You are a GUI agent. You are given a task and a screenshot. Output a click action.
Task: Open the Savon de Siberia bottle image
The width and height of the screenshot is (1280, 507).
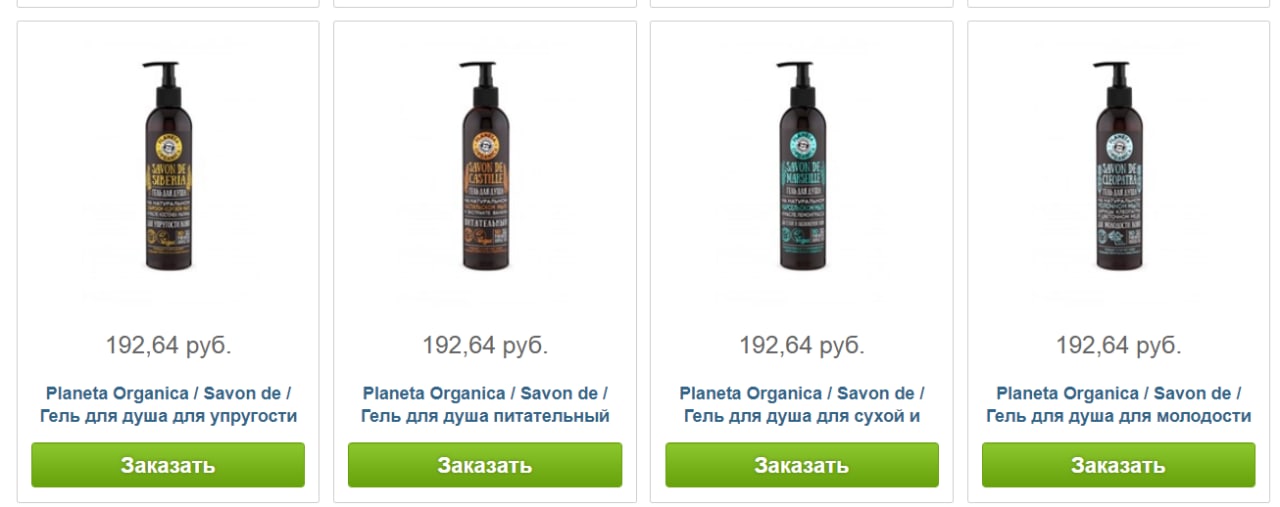[x=168, y=166]
